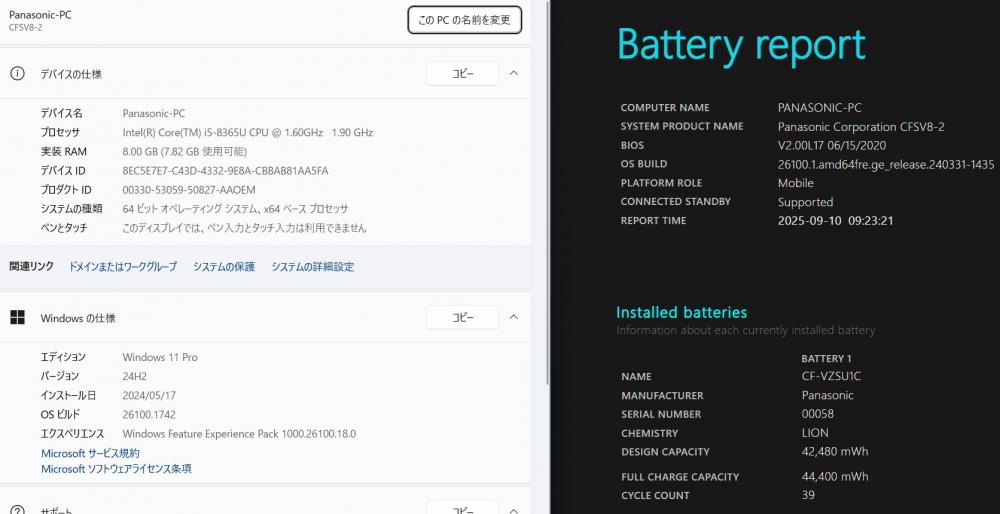Screen dimensions: 1000x514
Task: Collapse the デバイスの仕様 section chevron
Action: (x=514, y=74)
